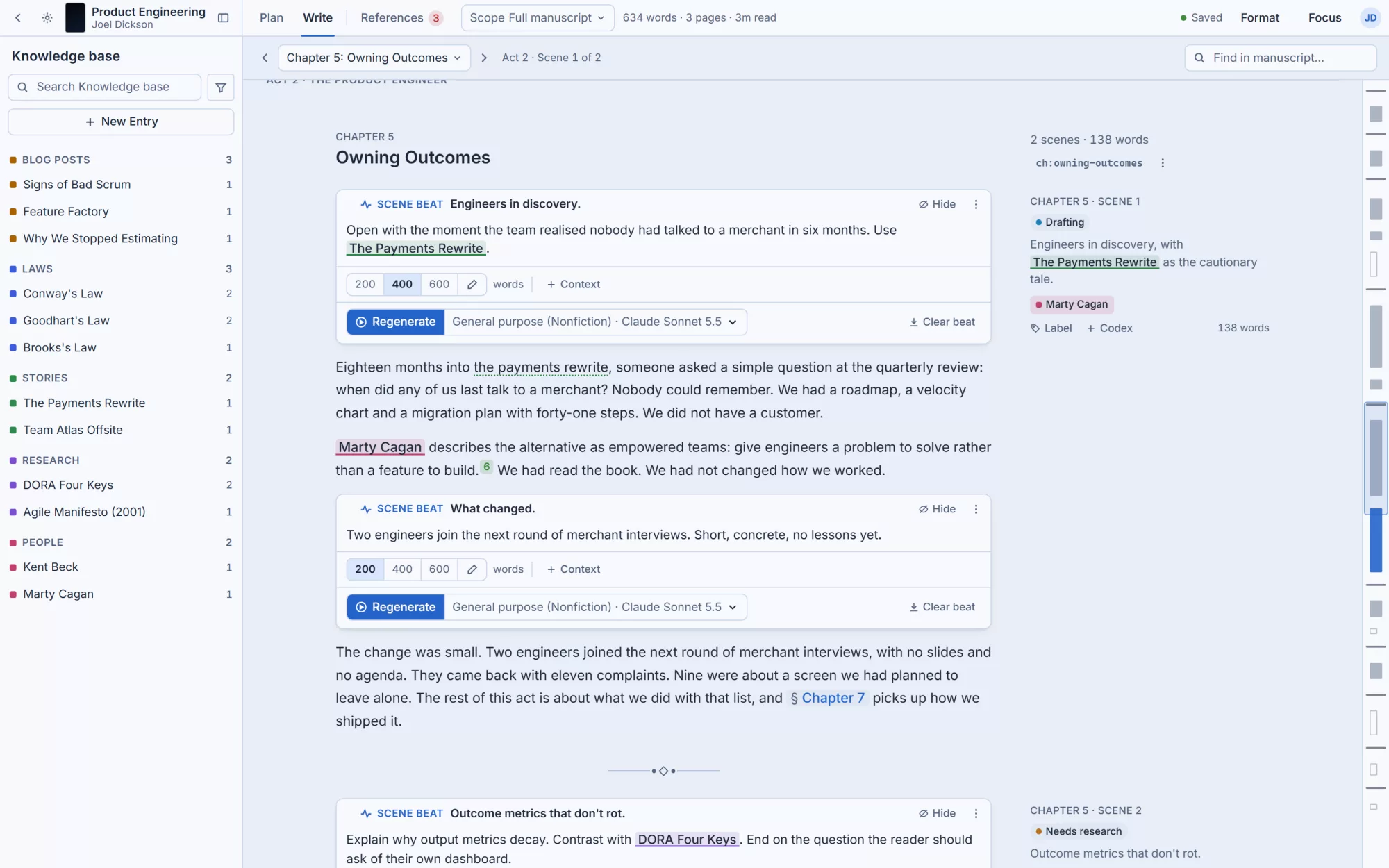Click the Label tag icon in scene panel
1389x868 pixels.
point(1035,328)
